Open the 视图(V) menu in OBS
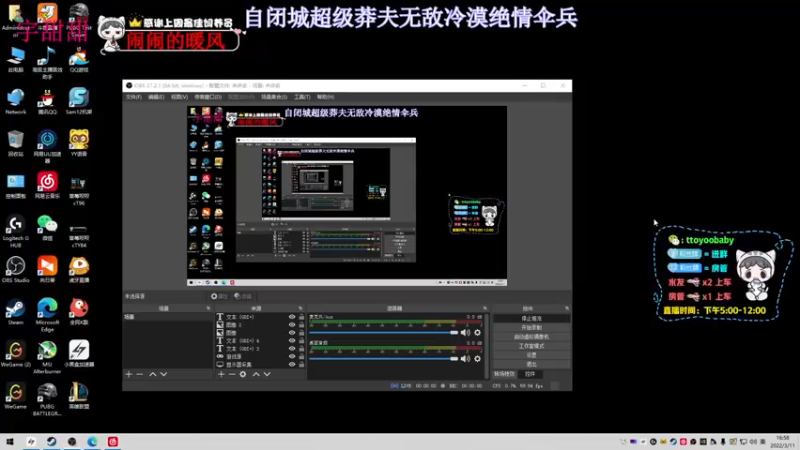This screenshot has height=450, width=800. click(179, 97)
